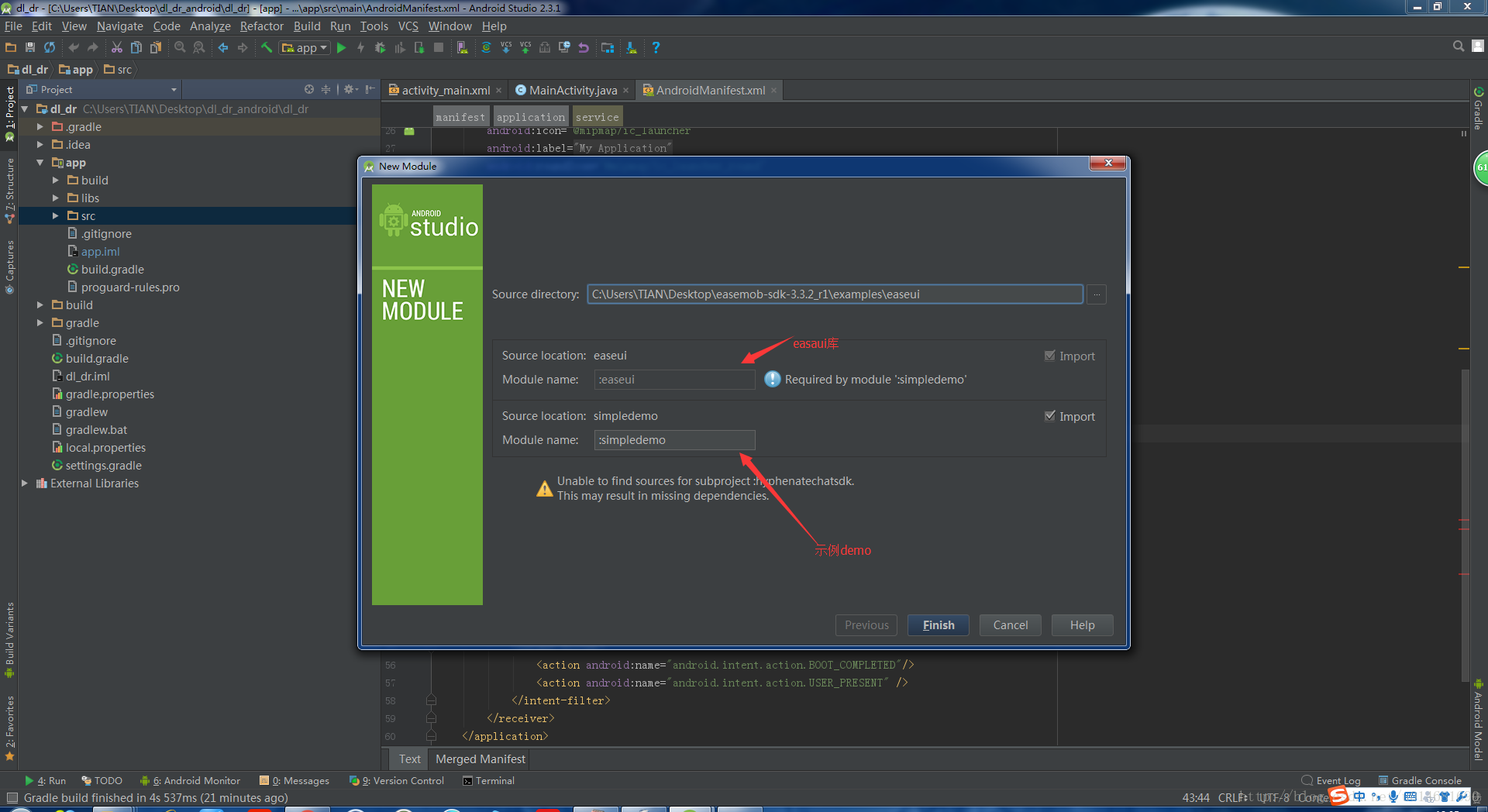
Task: Select settings.gradle in project tree
Action: click(97, 465)
